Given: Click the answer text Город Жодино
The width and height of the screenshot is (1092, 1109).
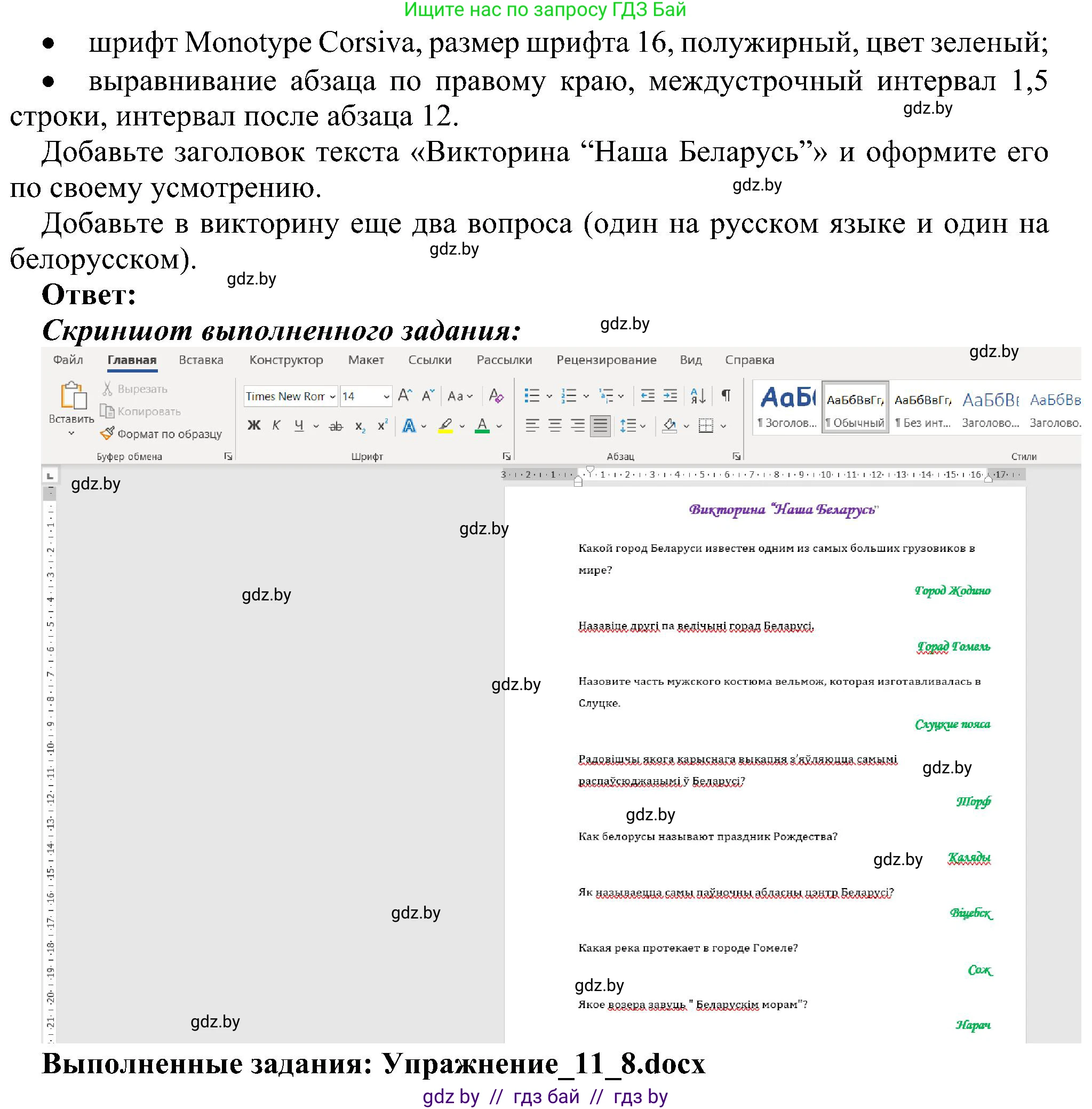Looking at the screenshot, I should pos(952,590).
